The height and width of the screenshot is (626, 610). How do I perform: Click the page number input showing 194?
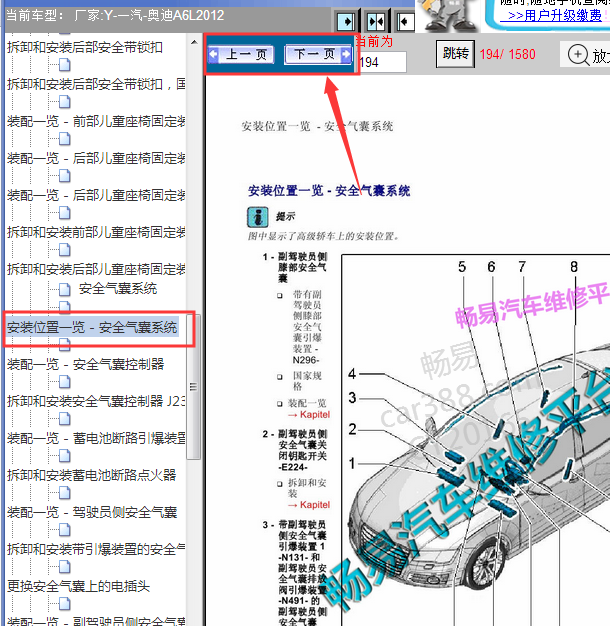click(x=382, y=62)
